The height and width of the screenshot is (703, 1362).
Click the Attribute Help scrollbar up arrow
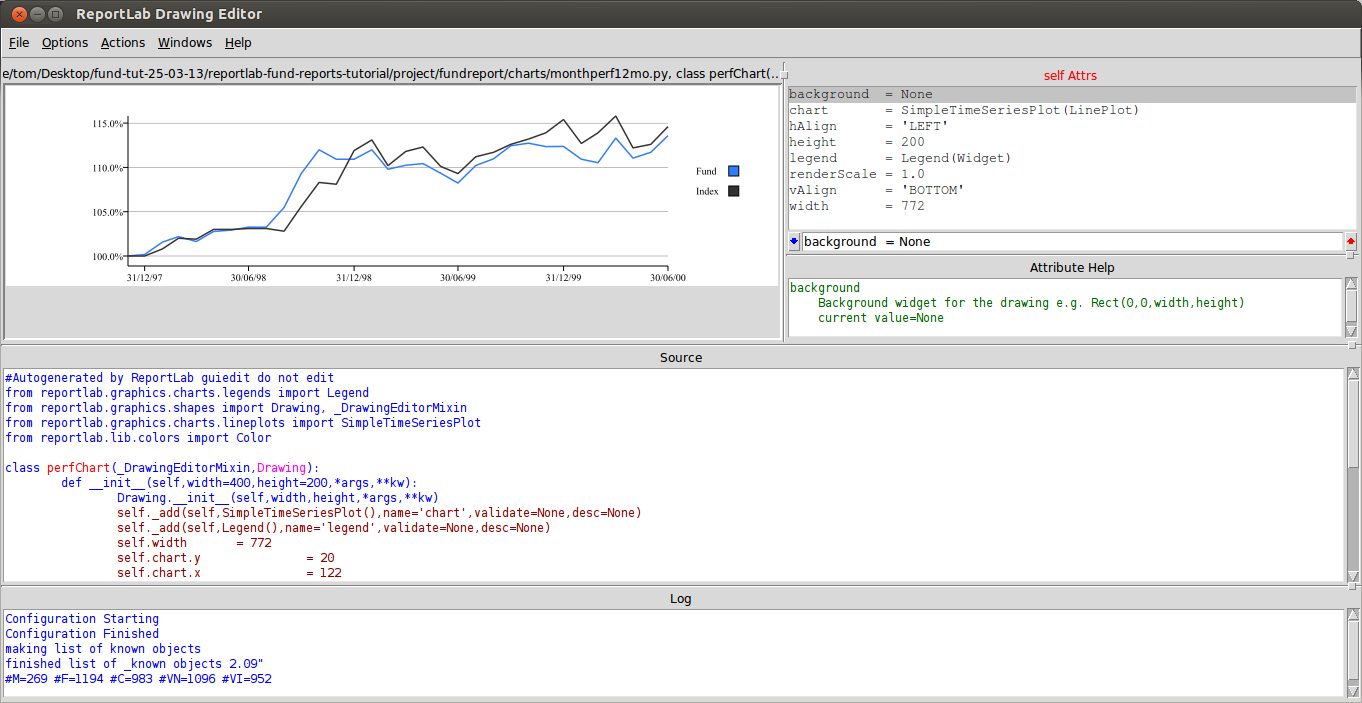coord(1352,284)
